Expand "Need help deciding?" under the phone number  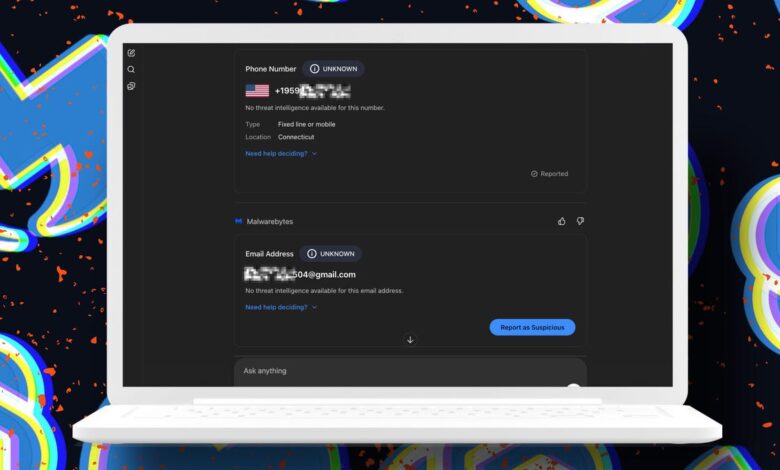(x=276, y=154)
